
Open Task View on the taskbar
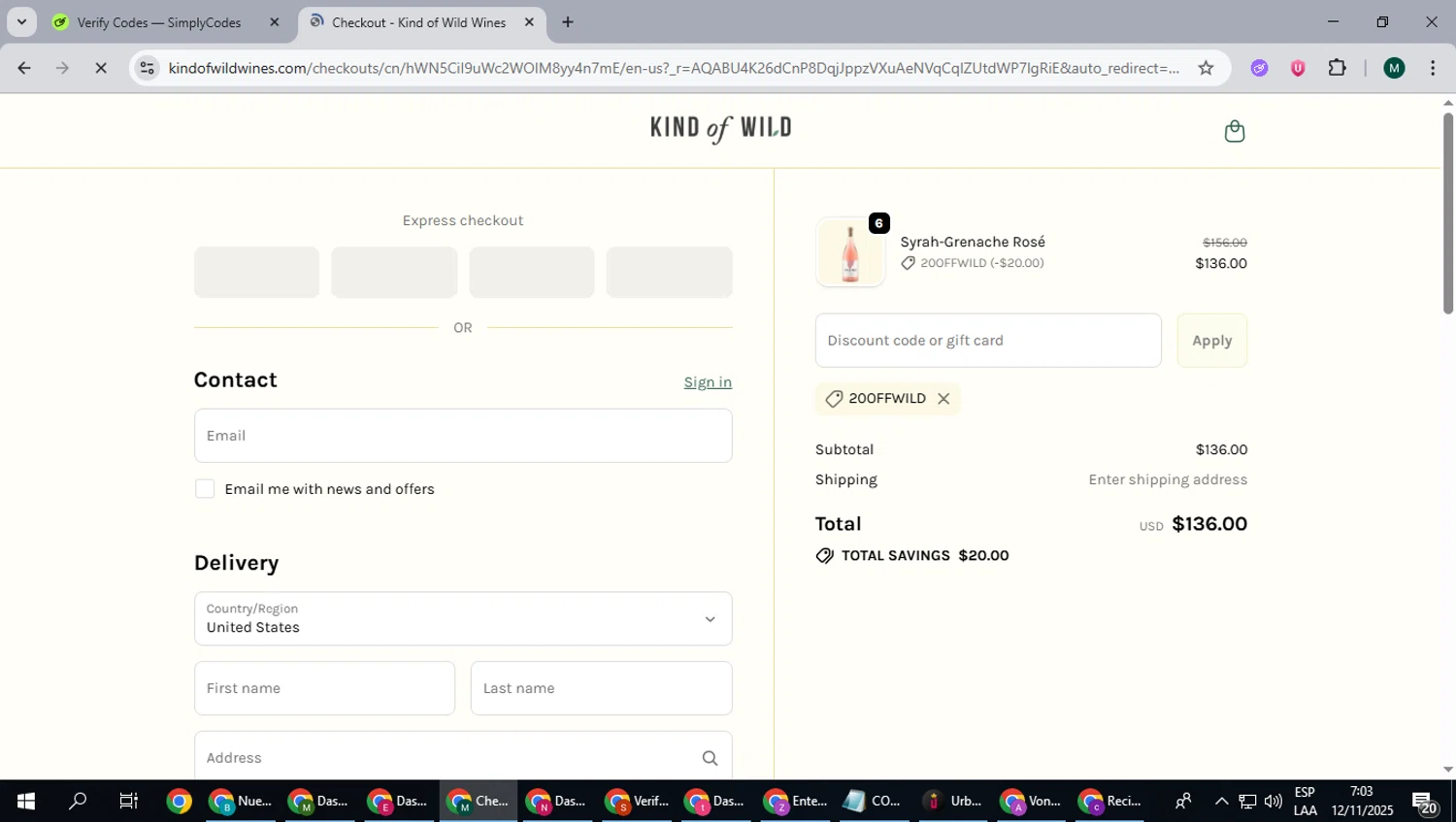(x=128, y=801)
